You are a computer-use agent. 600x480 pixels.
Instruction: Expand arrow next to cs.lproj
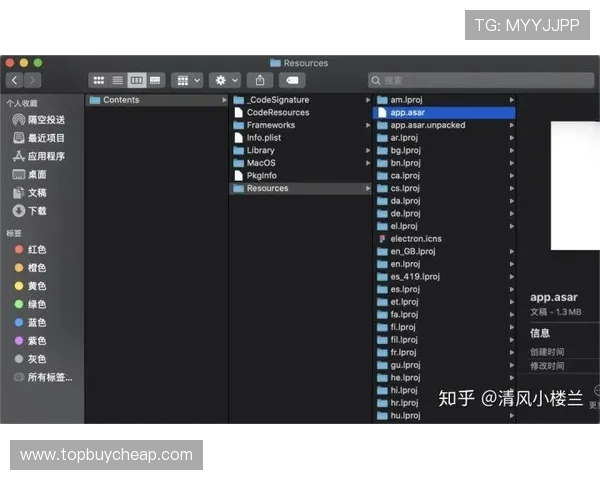(512, 188)
